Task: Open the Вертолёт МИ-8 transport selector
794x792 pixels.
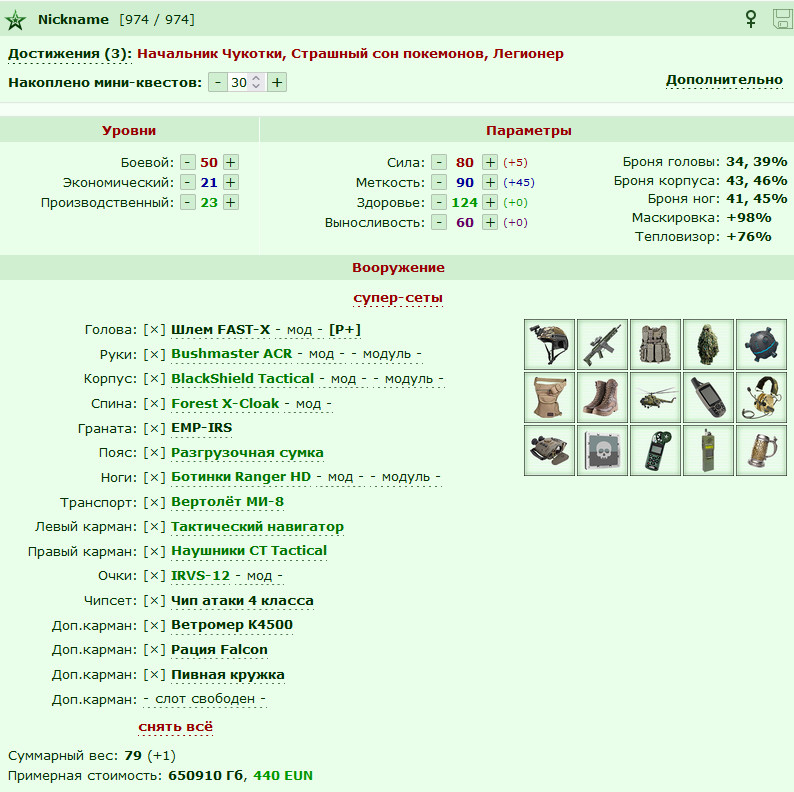Action: (x=227, y=502)
